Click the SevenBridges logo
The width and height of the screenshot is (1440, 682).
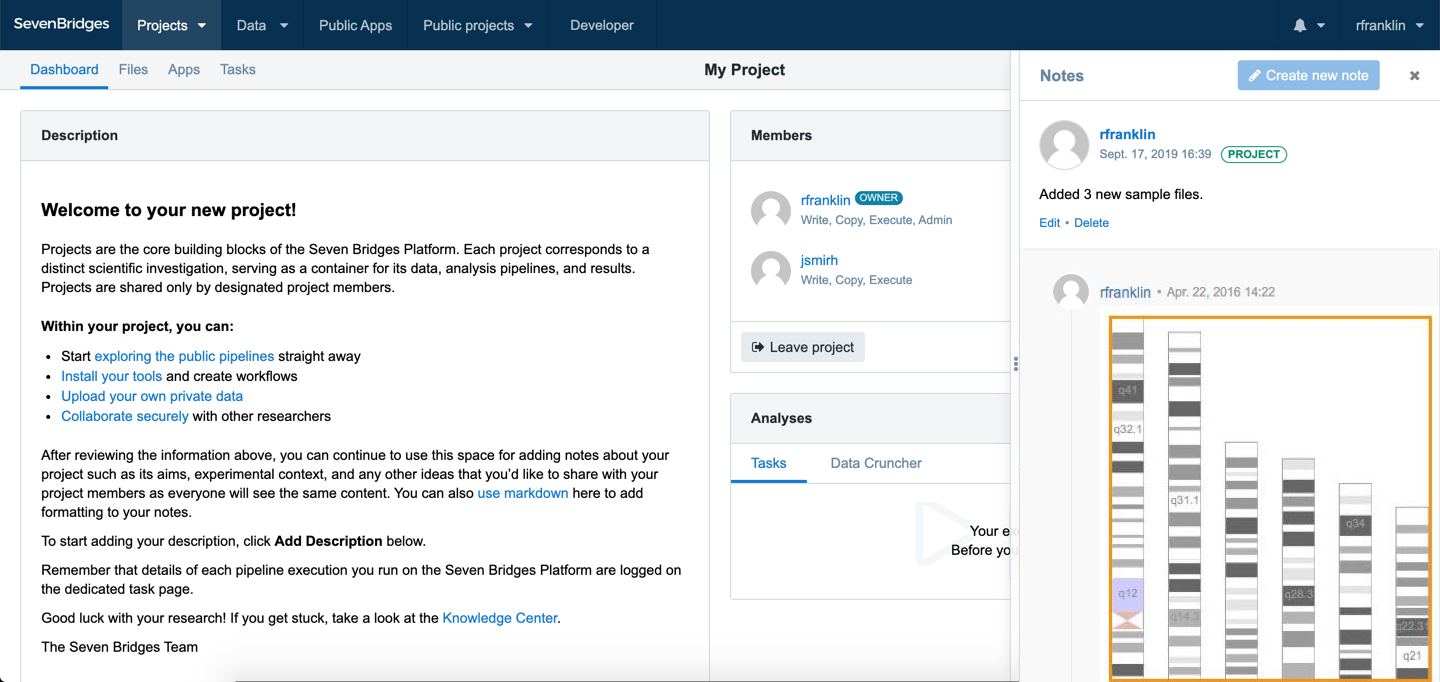pos(61,24)
